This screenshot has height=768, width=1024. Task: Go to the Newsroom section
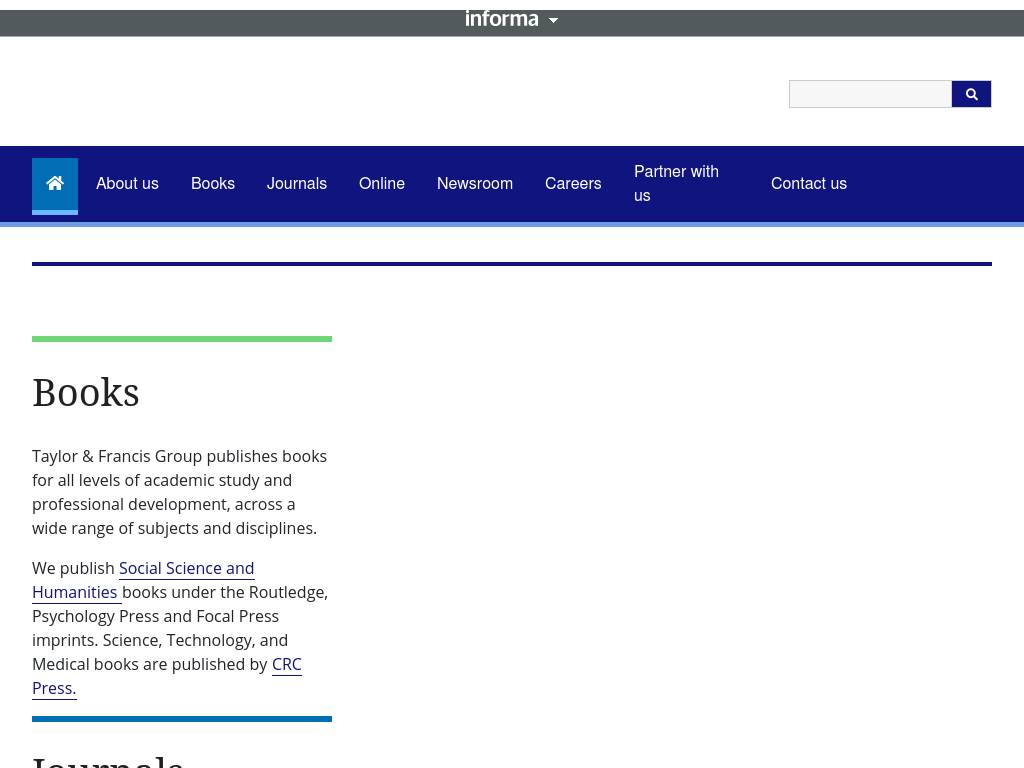click(475, 184)
